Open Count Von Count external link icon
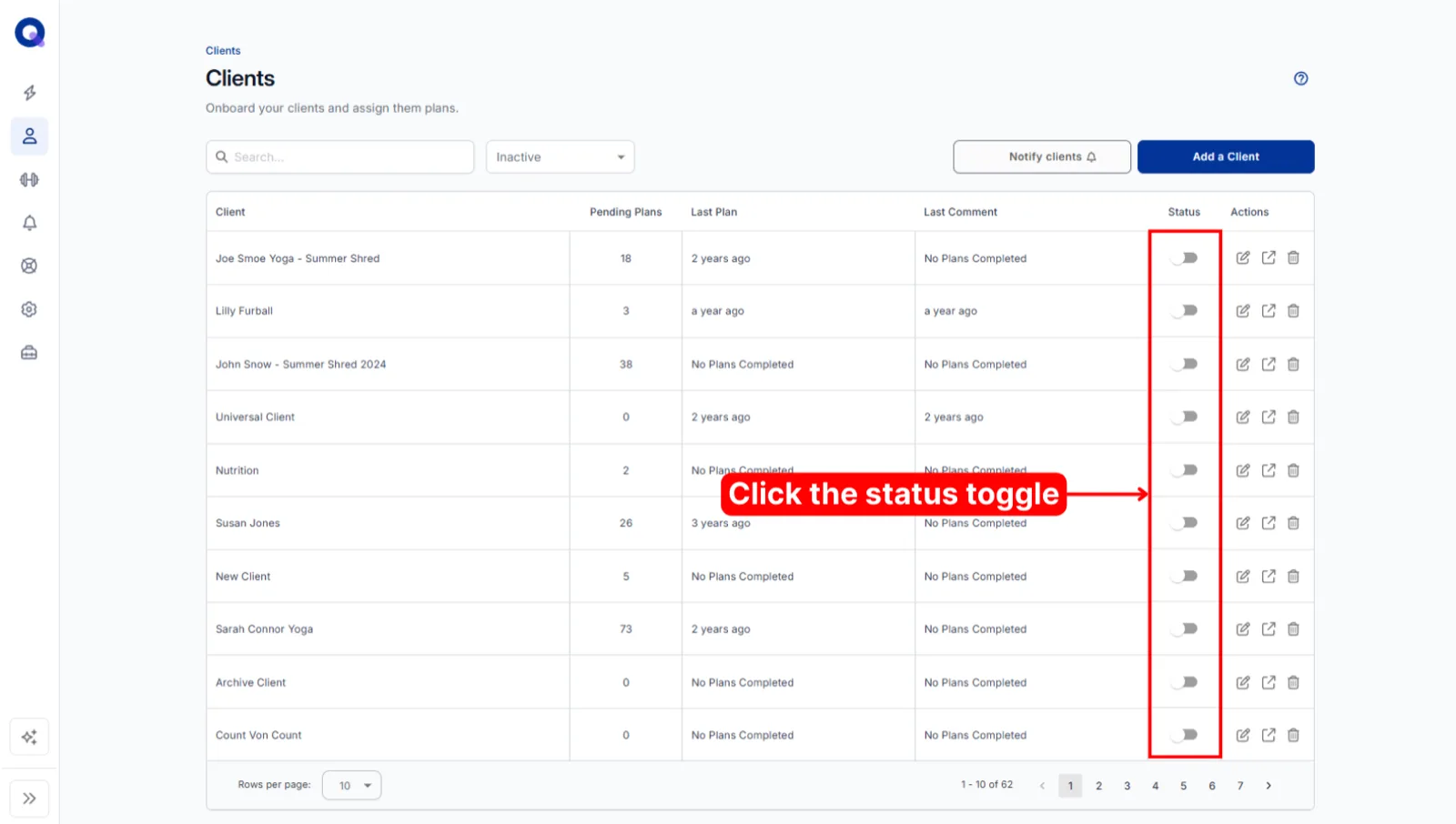 1269,735
